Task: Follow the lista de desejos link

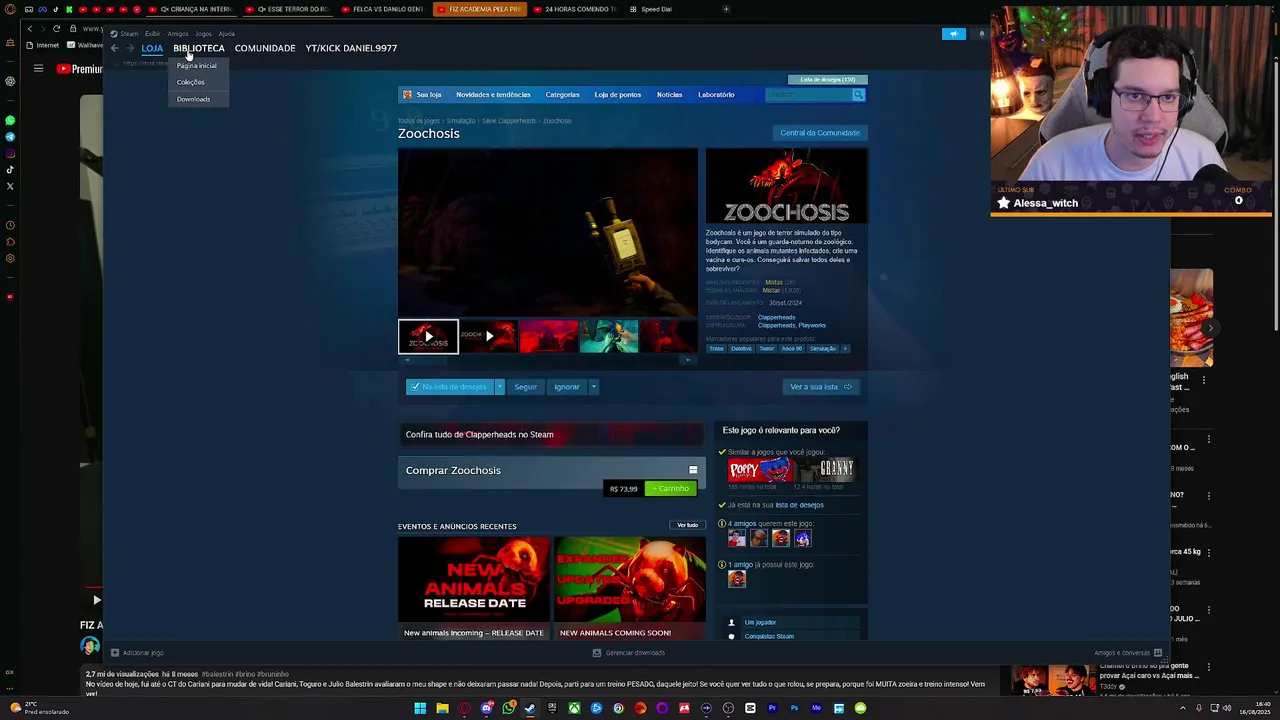Action: (800, 505)
